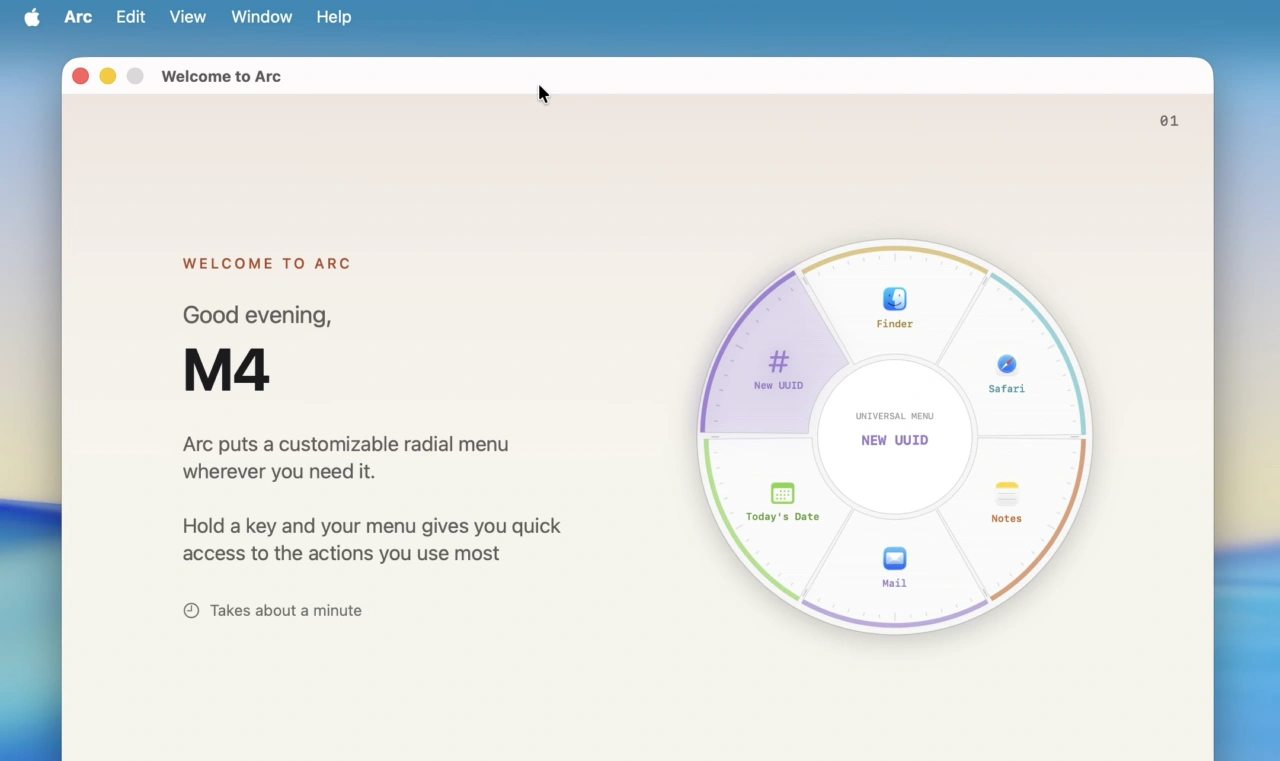This screenshot has width=1280, height=761.
Task: Open the Window menu
Action: [x=262, y=17]
